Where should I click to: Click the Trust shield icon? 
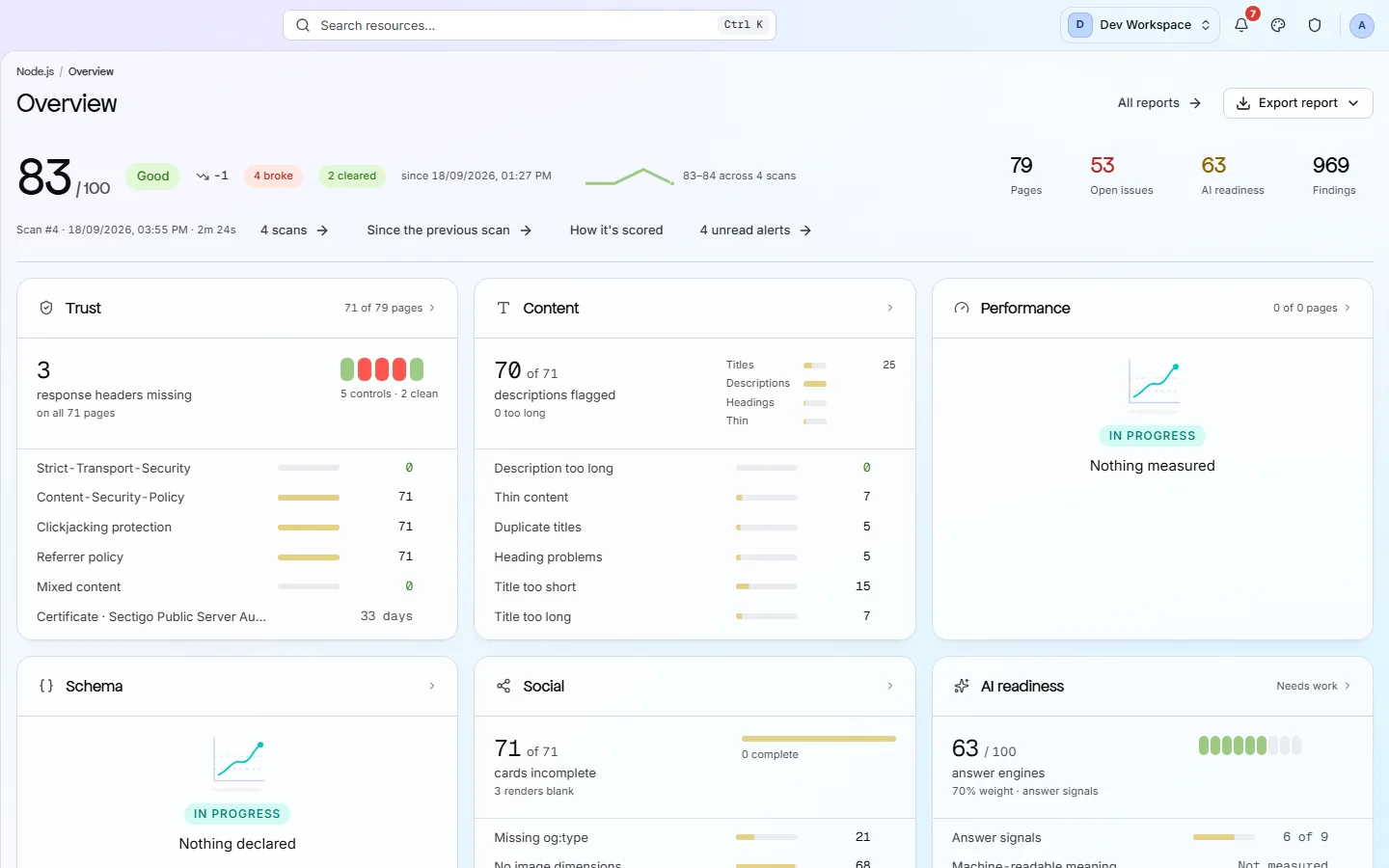pos(46,308)
